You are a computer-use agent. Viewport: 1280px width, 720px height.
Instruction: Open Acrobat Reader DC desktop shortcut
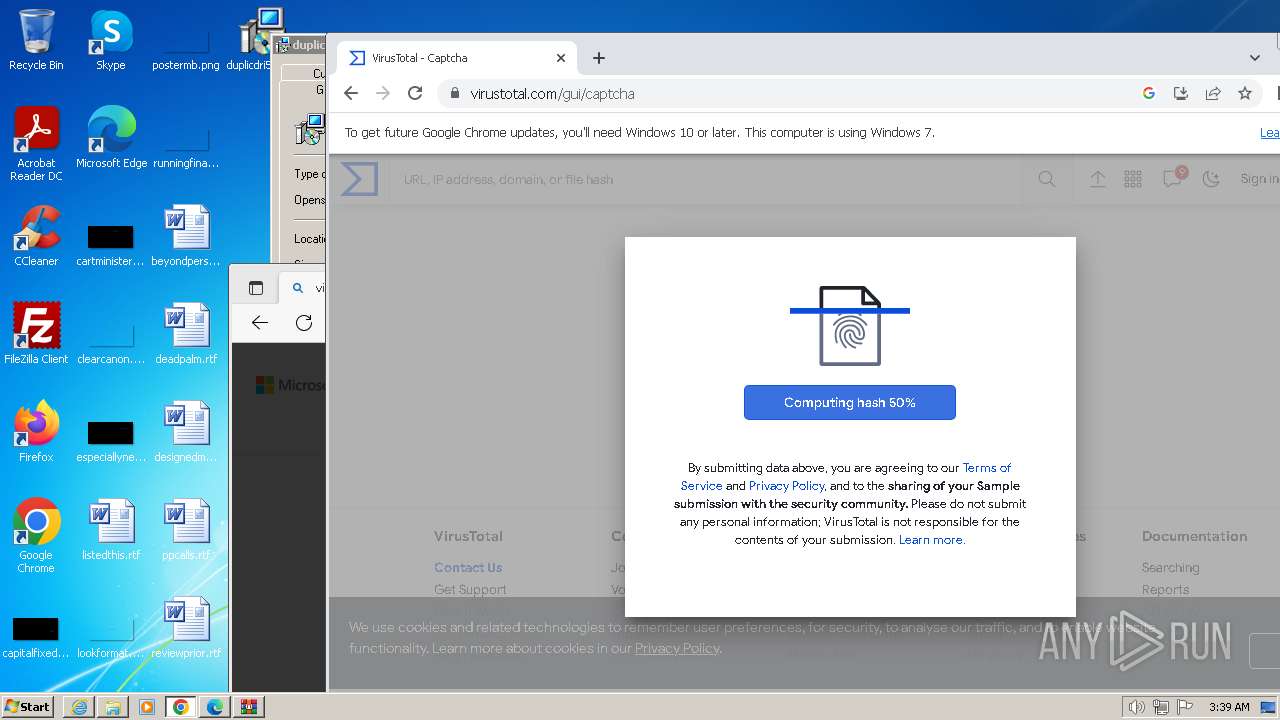coord(36,144)
